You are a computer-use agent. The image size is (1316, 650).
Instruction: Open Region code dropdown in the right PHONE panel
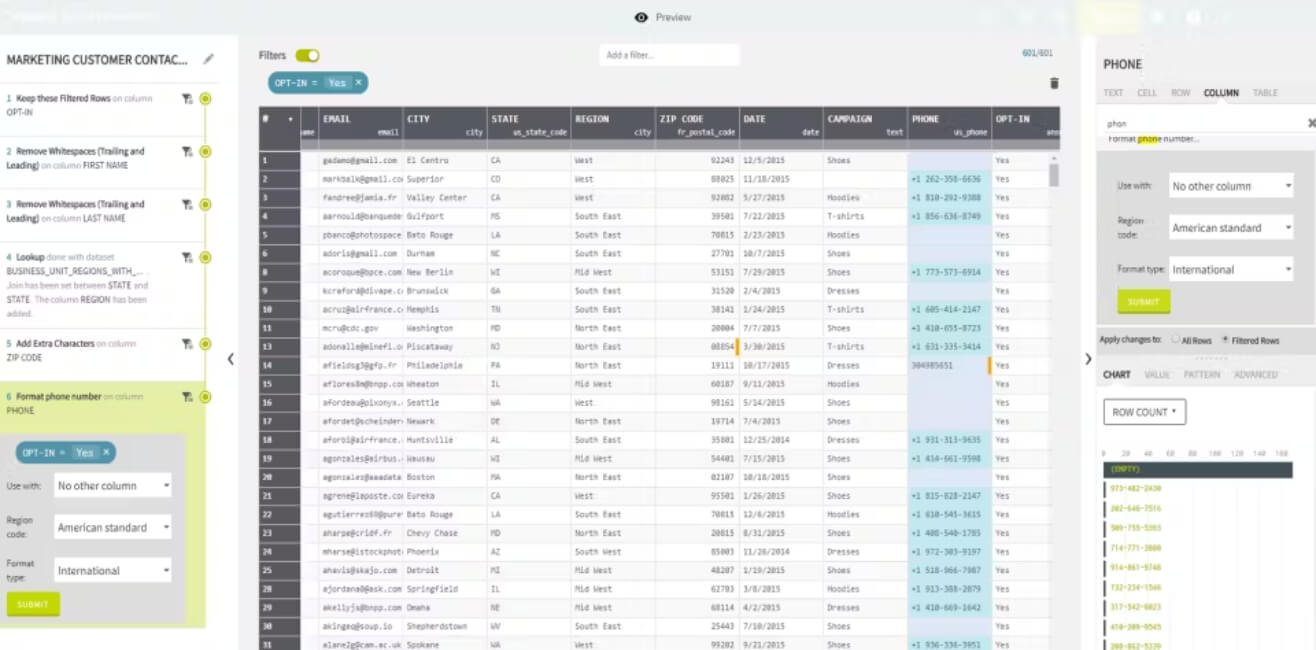tap(1232, 228)
